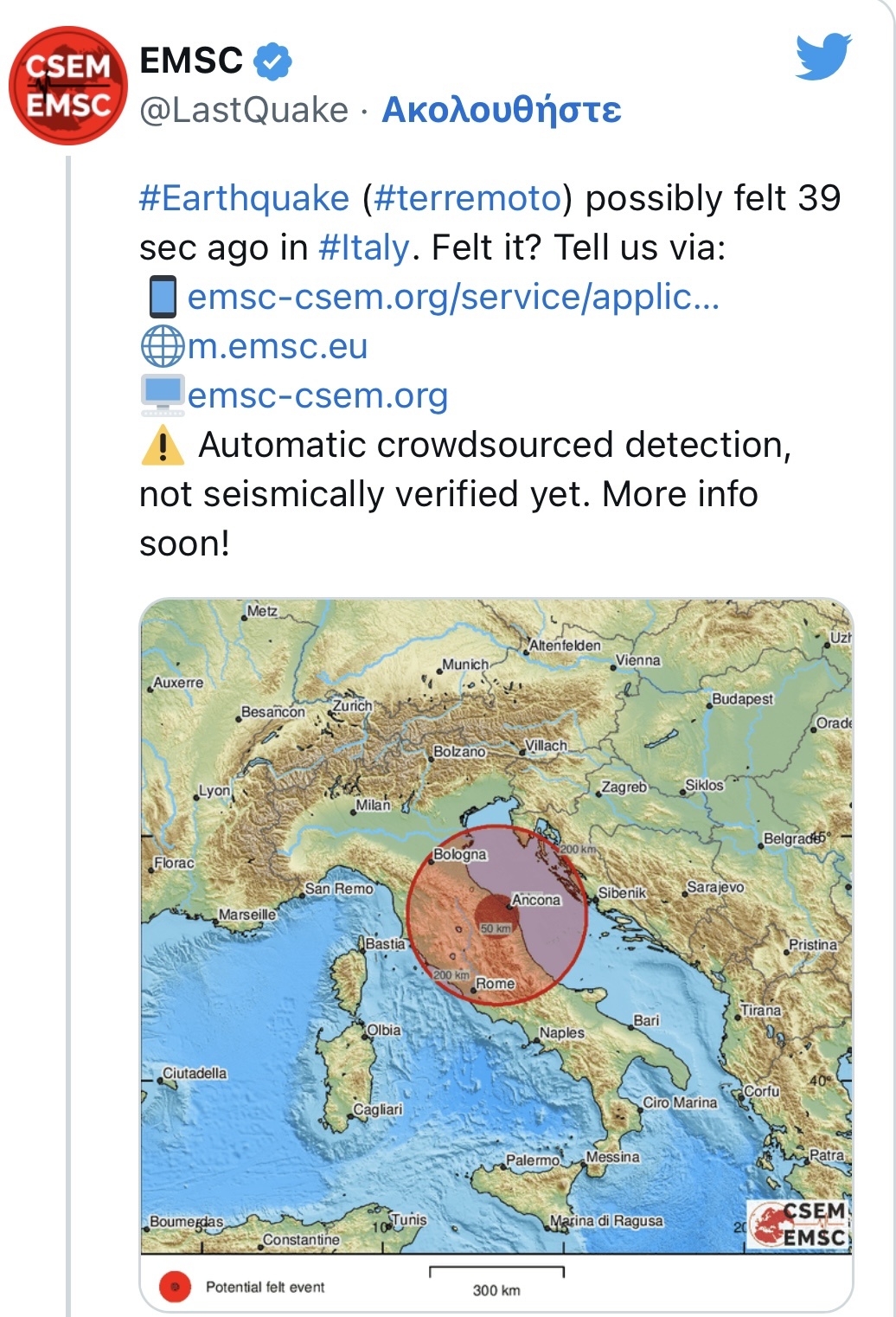This screenshot has height=1317, width=896.
Task: Click the @LastQuake handle
Action: (x=243, y=110)
